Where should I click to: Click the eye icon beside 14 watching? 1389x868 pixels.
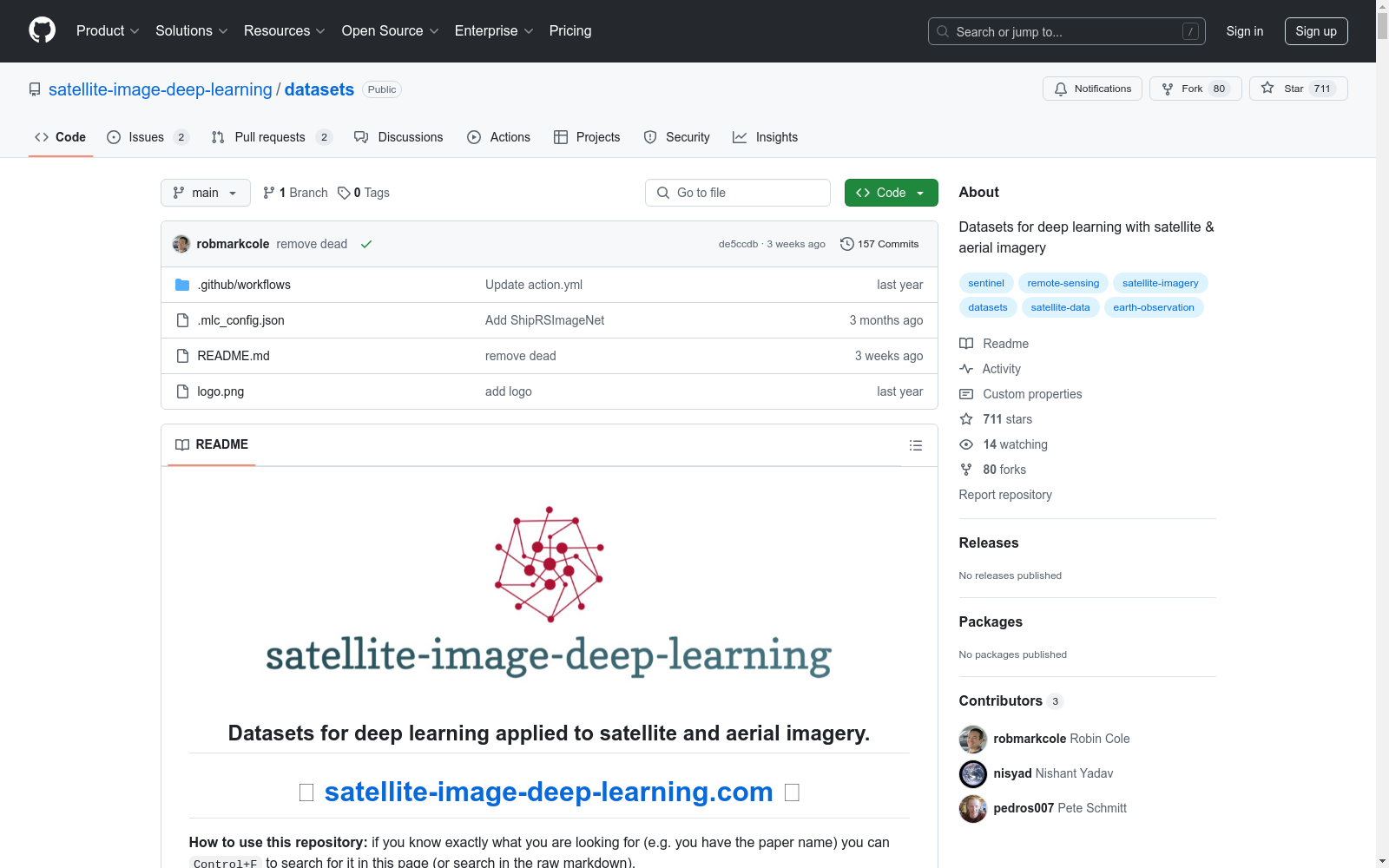[x=966, y=444]
